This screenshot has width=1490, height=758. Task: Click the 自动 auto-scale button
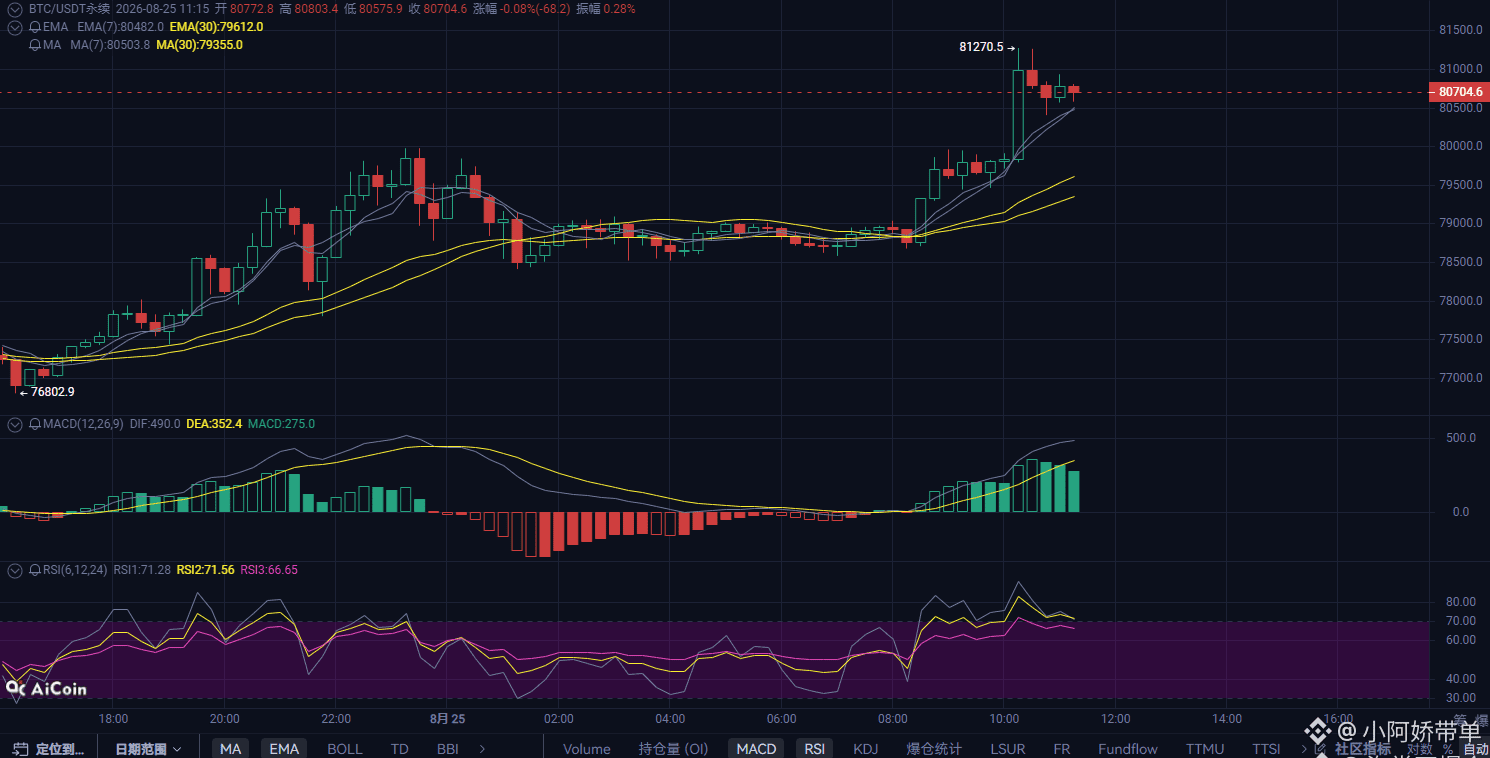1476,749
